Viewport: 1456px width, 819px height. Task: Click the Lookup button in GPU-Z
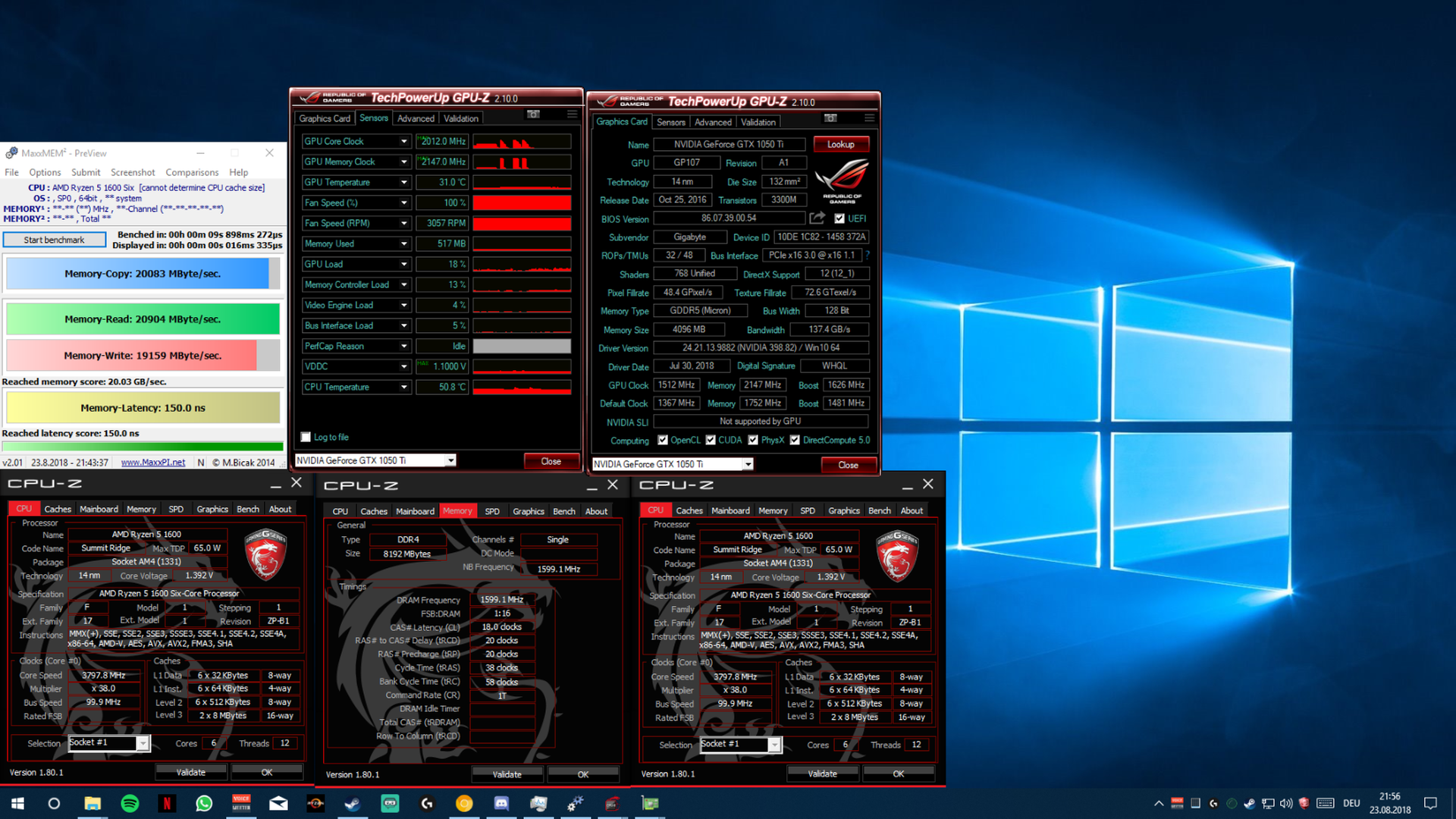[x=840, y=144]
